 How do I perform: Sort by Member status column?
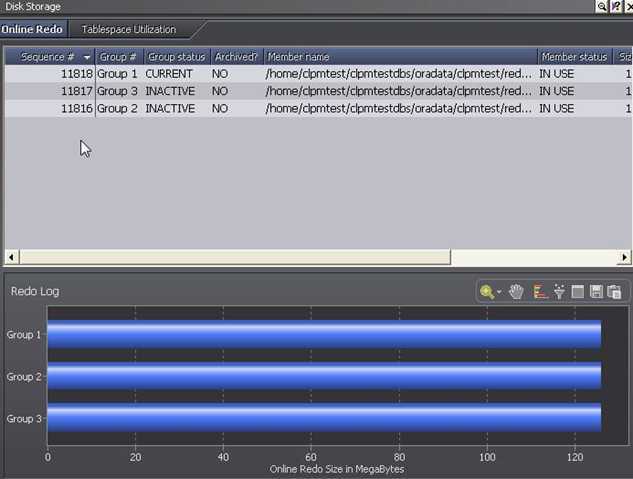(x=574, y=57)
